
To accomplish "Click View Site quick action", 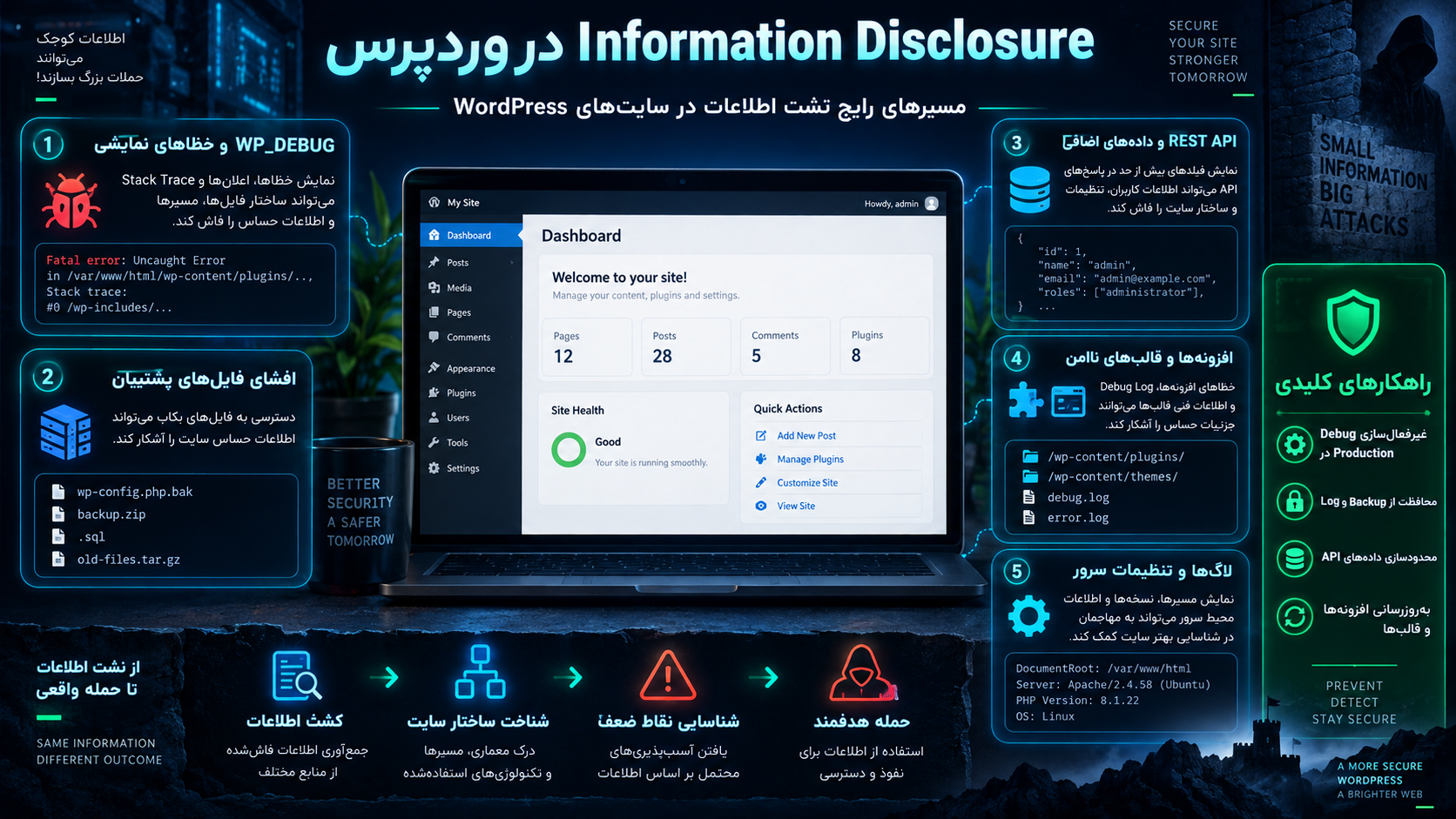I will coord(796,506).
